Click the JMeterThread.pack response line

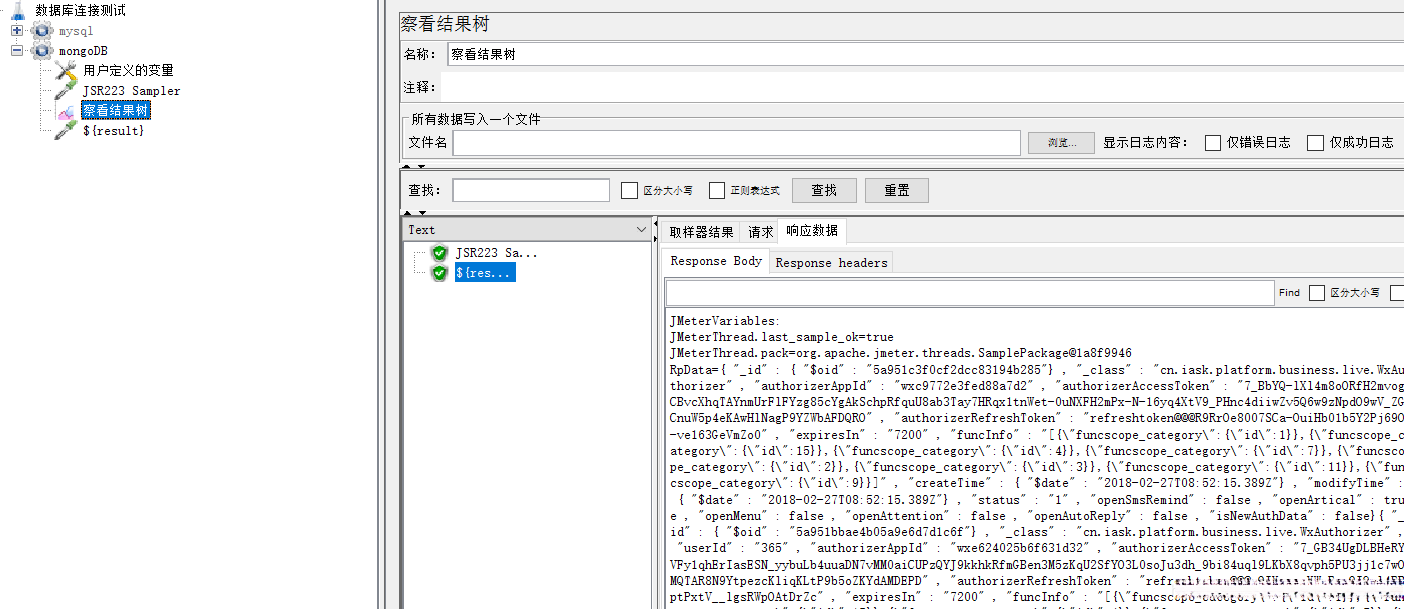pyautogui.click(x=901, y=353)
